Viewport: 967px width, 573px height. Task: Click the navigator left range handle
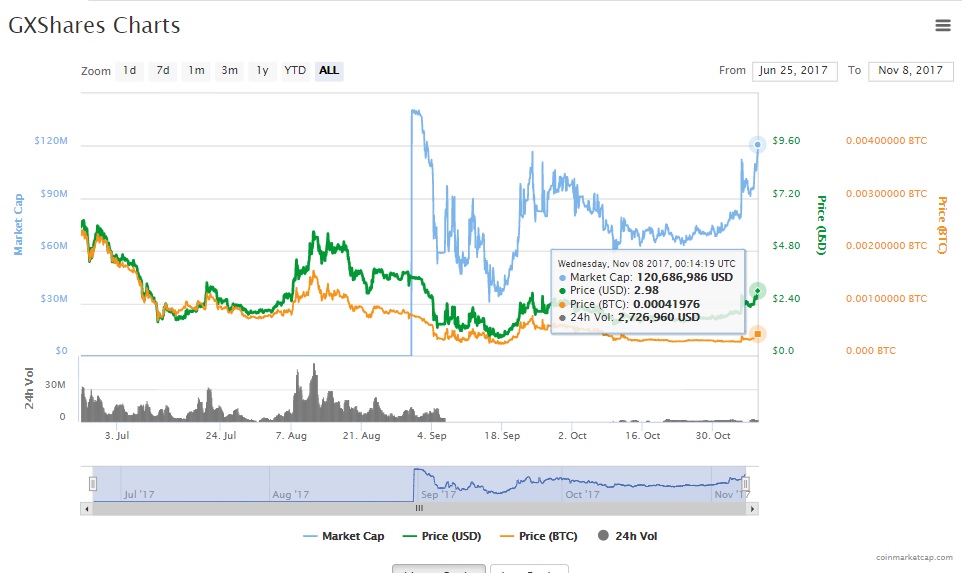[x=93, y=484]
